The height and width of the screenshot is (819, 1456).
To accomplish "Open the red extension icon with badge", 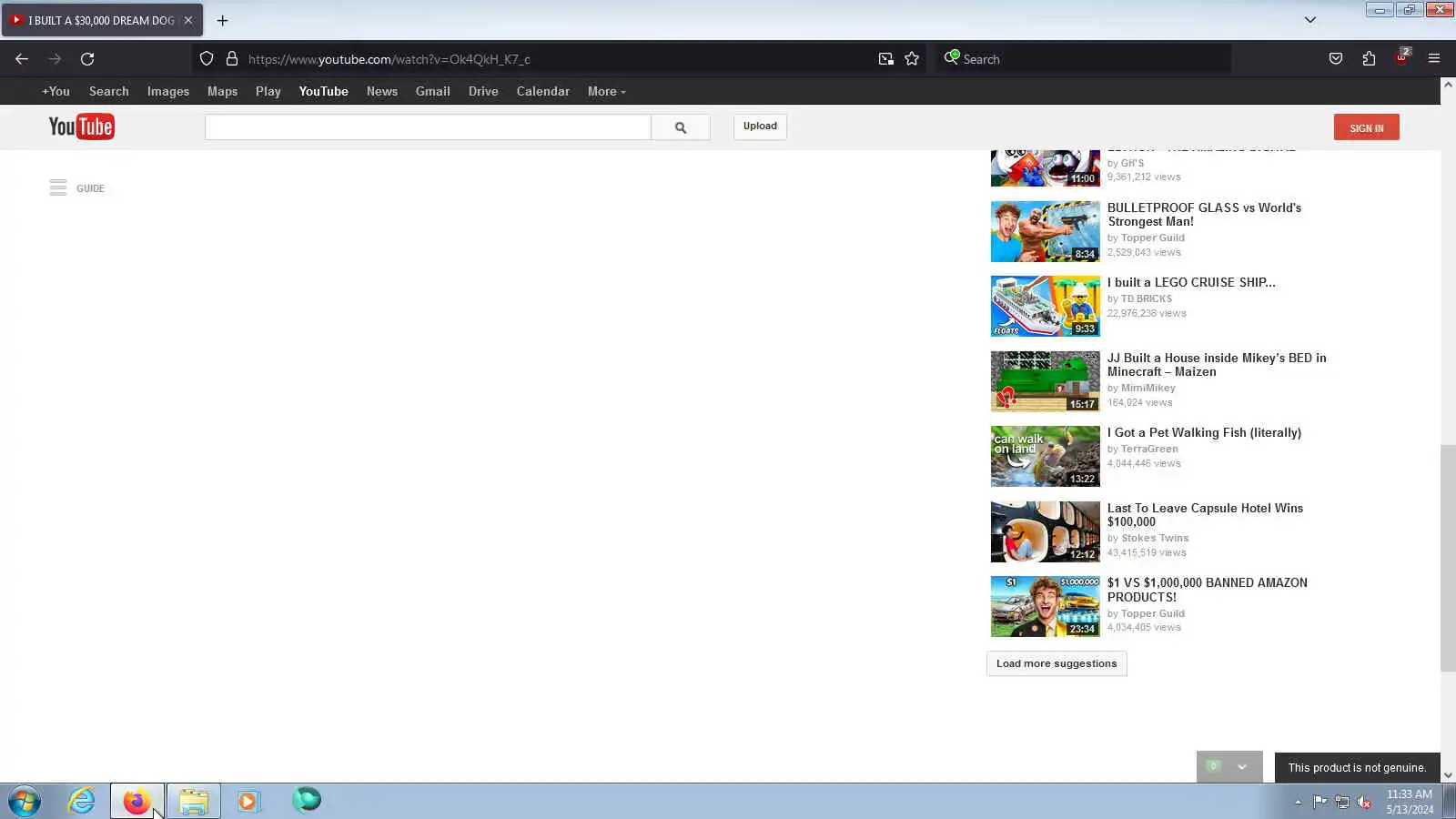I will (1401, 57).
